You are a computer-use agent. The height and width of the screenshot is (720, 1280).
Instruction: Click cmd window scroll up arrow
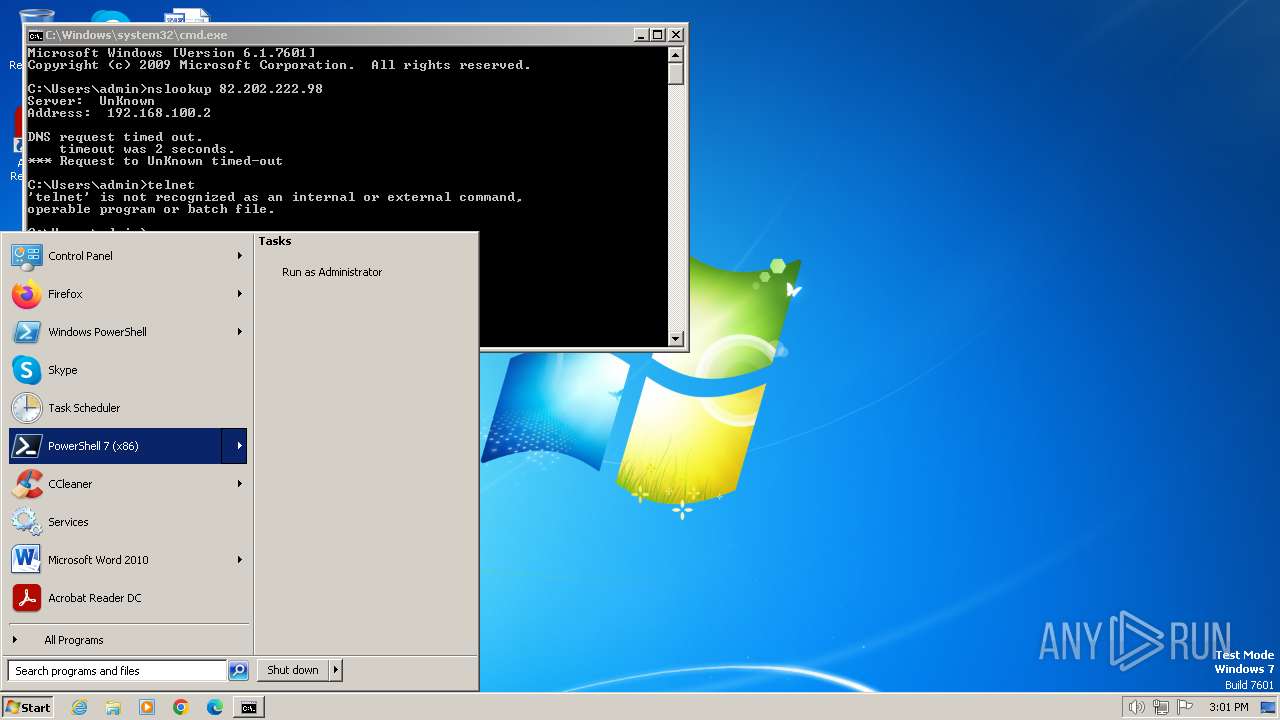(676, 55)
